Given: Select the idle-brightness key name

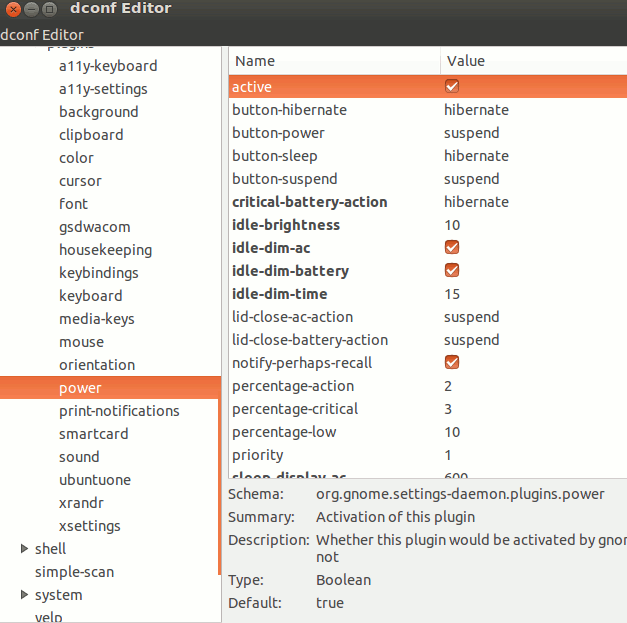Looking at the screenshot, I should click(286, 225).
